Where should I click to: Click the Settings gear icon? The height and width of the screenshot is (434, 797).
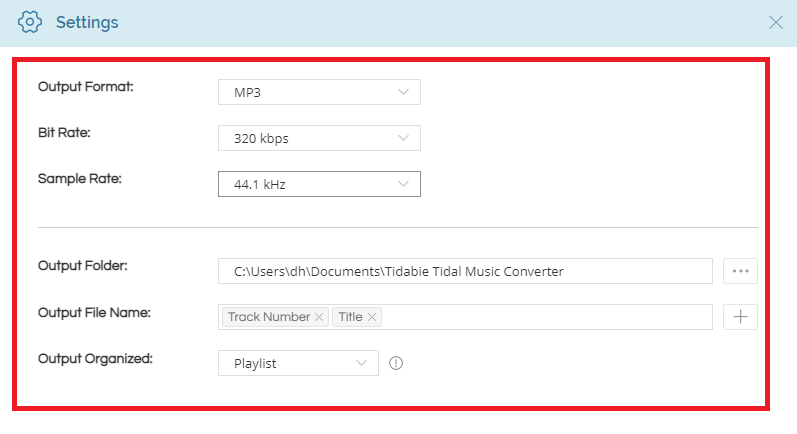pyautogui.click(x=31, y=22)
